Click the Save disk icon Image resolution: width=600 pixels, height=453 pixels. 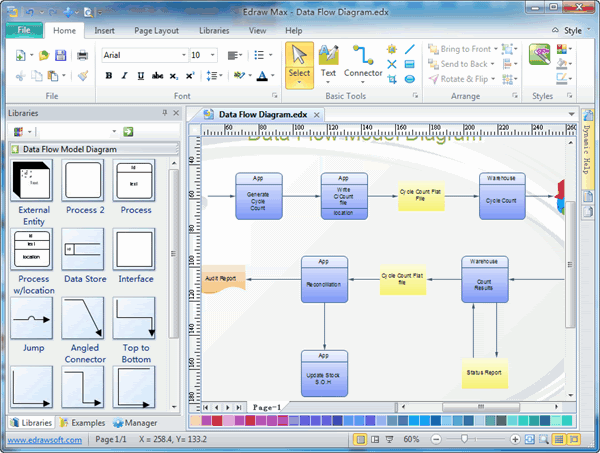point(60,55)
